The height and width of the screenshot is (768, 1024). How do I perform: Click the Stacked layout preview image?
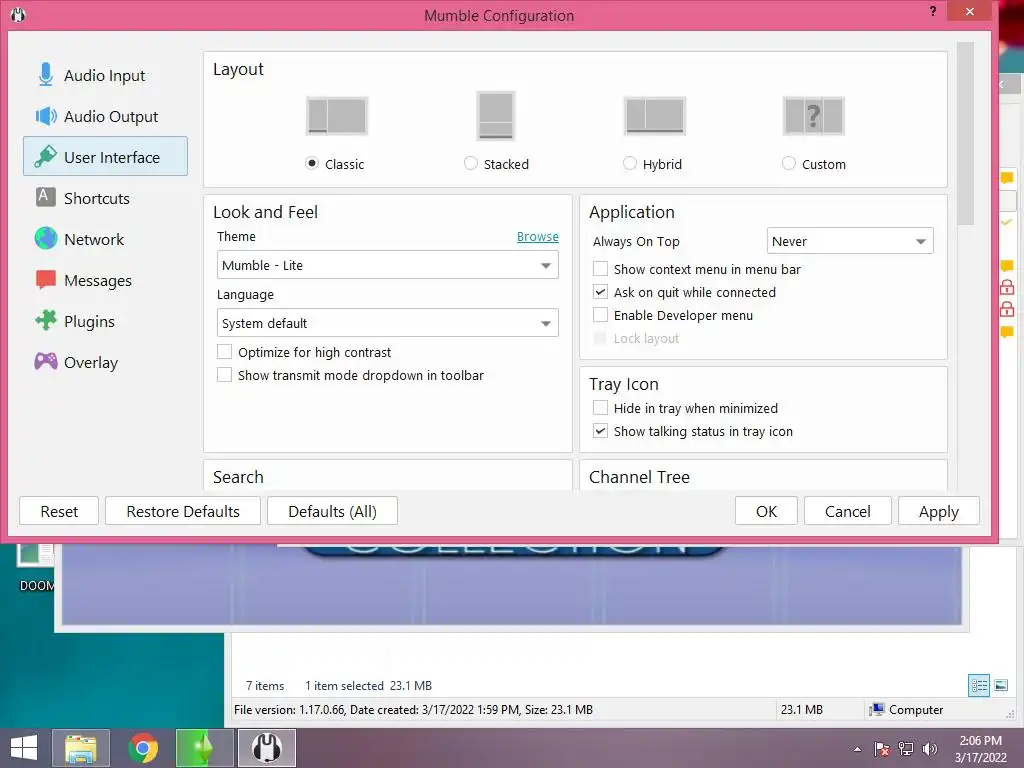pos(496,116)
